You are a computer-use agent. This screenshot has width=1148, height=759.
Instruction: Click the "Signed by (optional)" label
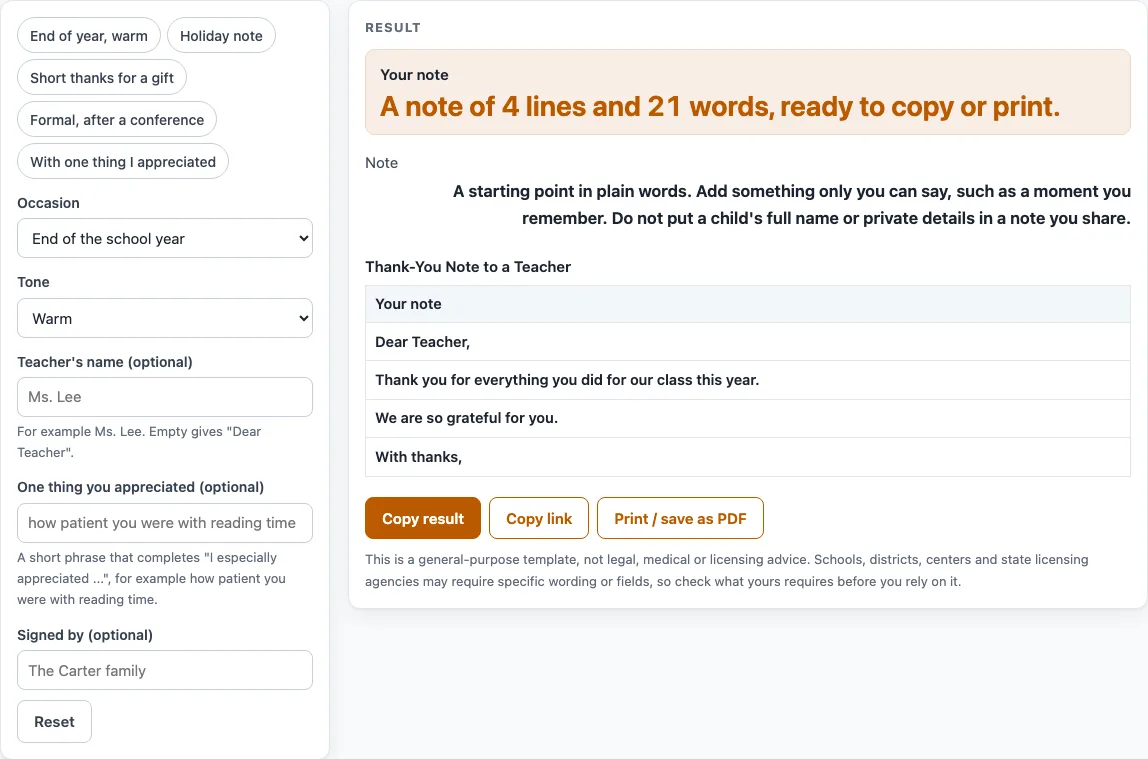point(85,635)
